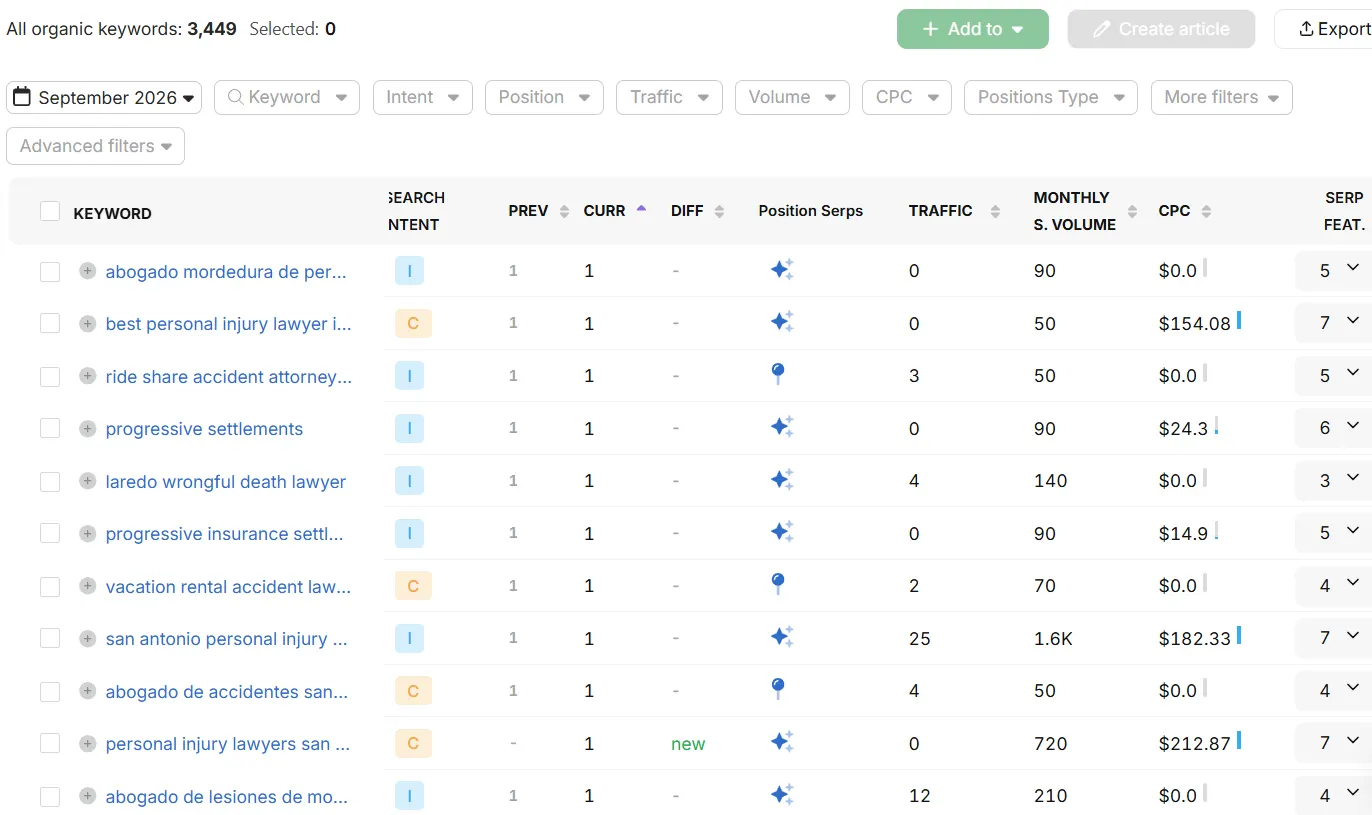This screenshot has height=815, width=1372.
Task: Click the Export button
Action: (x=1324, y=29)
